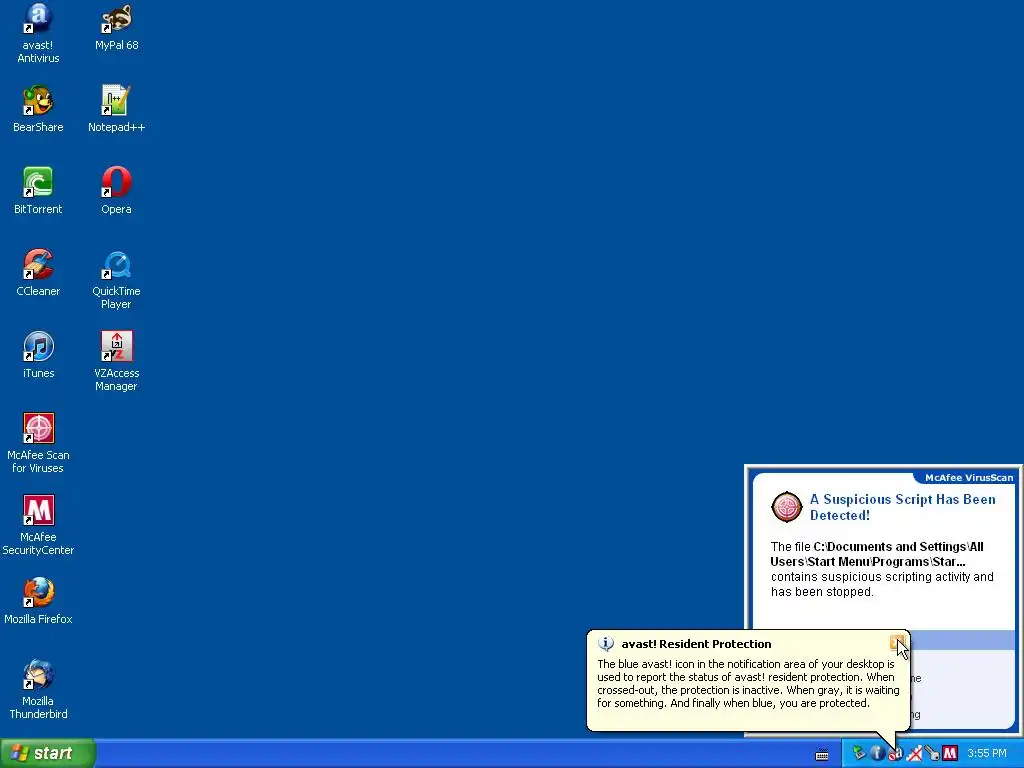Click the Start button on the taskbar
The width and height of the screenshot is (1024, 768).
[48, 753]
